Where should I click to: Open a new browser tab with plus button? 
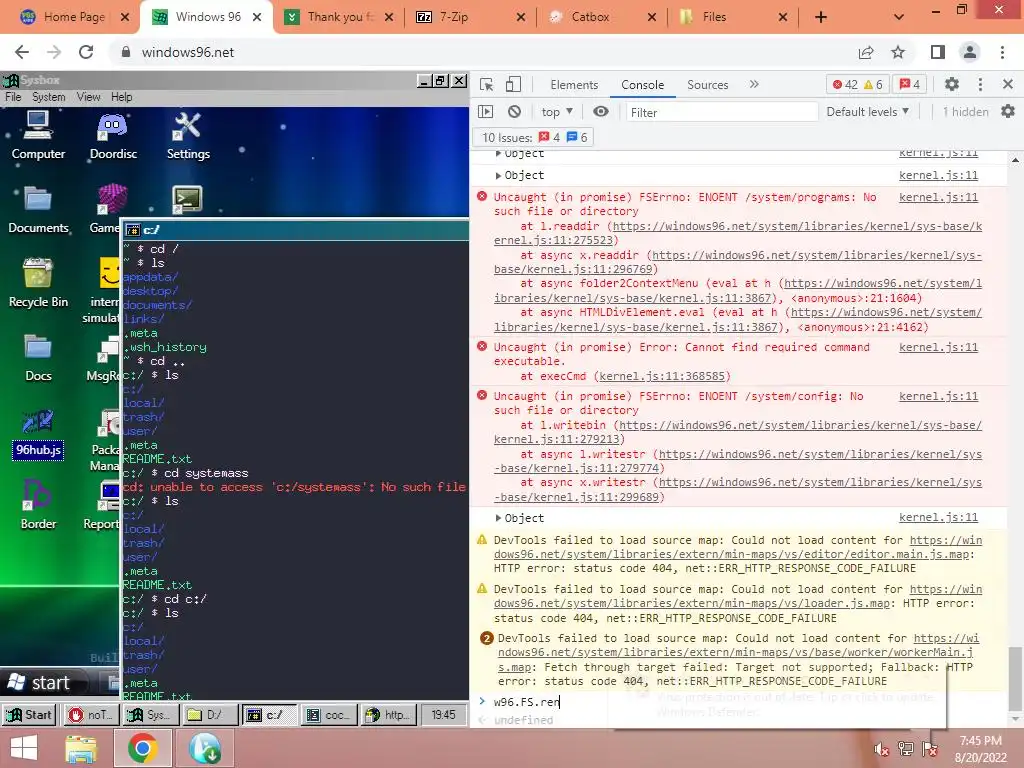pos(821,17)
